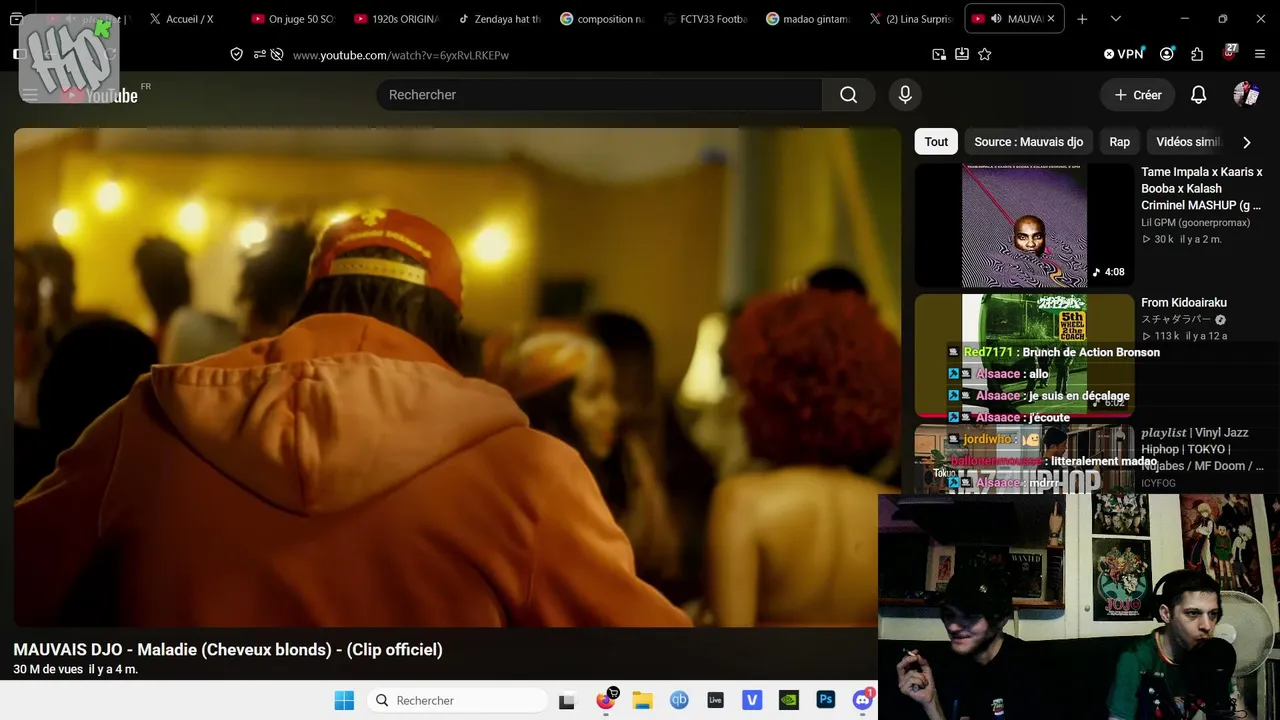
Task: Open Task View on the taskbar
Action: coord(567,700)
